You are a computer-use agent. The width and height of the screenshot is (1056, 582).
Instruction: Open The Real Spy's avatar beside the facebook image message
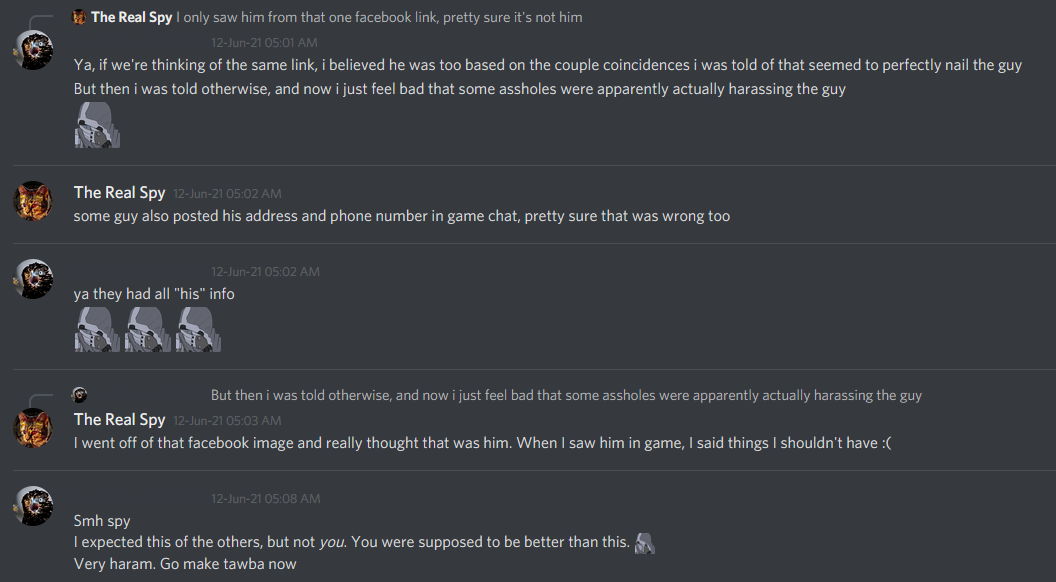(33, 428)
